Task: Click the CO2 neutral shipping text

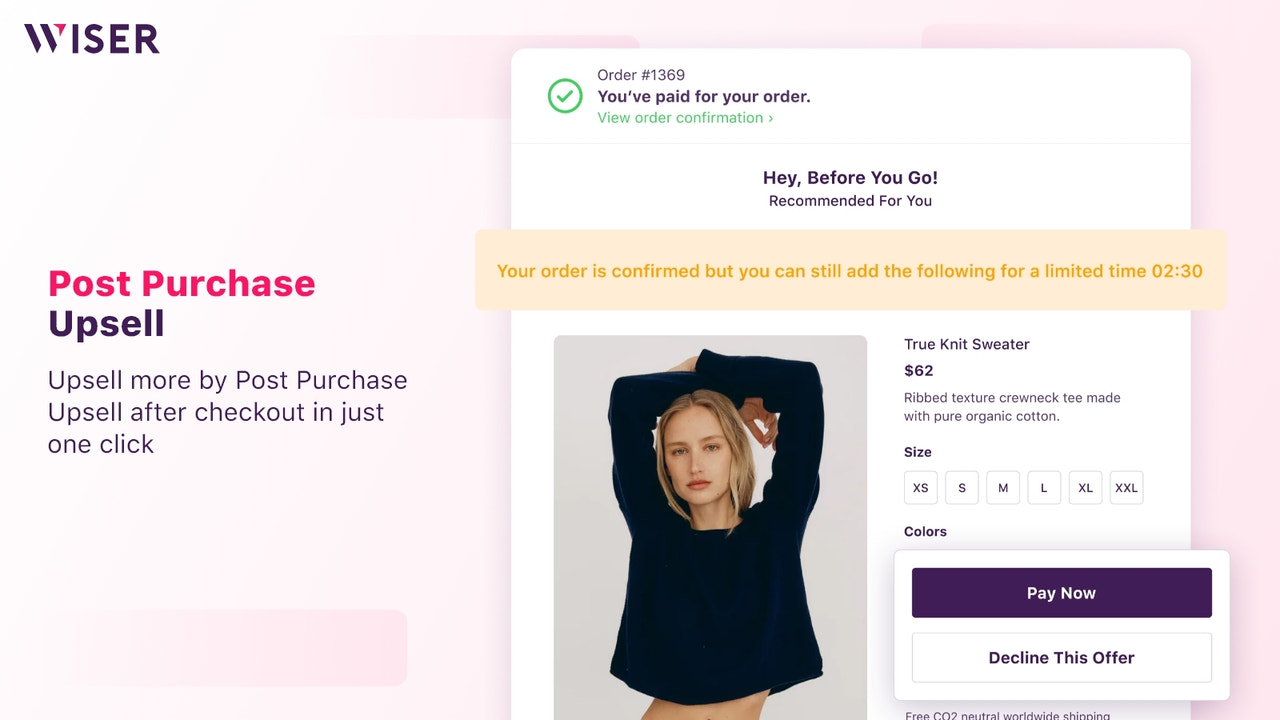Action: click(x=1006, y=715)
